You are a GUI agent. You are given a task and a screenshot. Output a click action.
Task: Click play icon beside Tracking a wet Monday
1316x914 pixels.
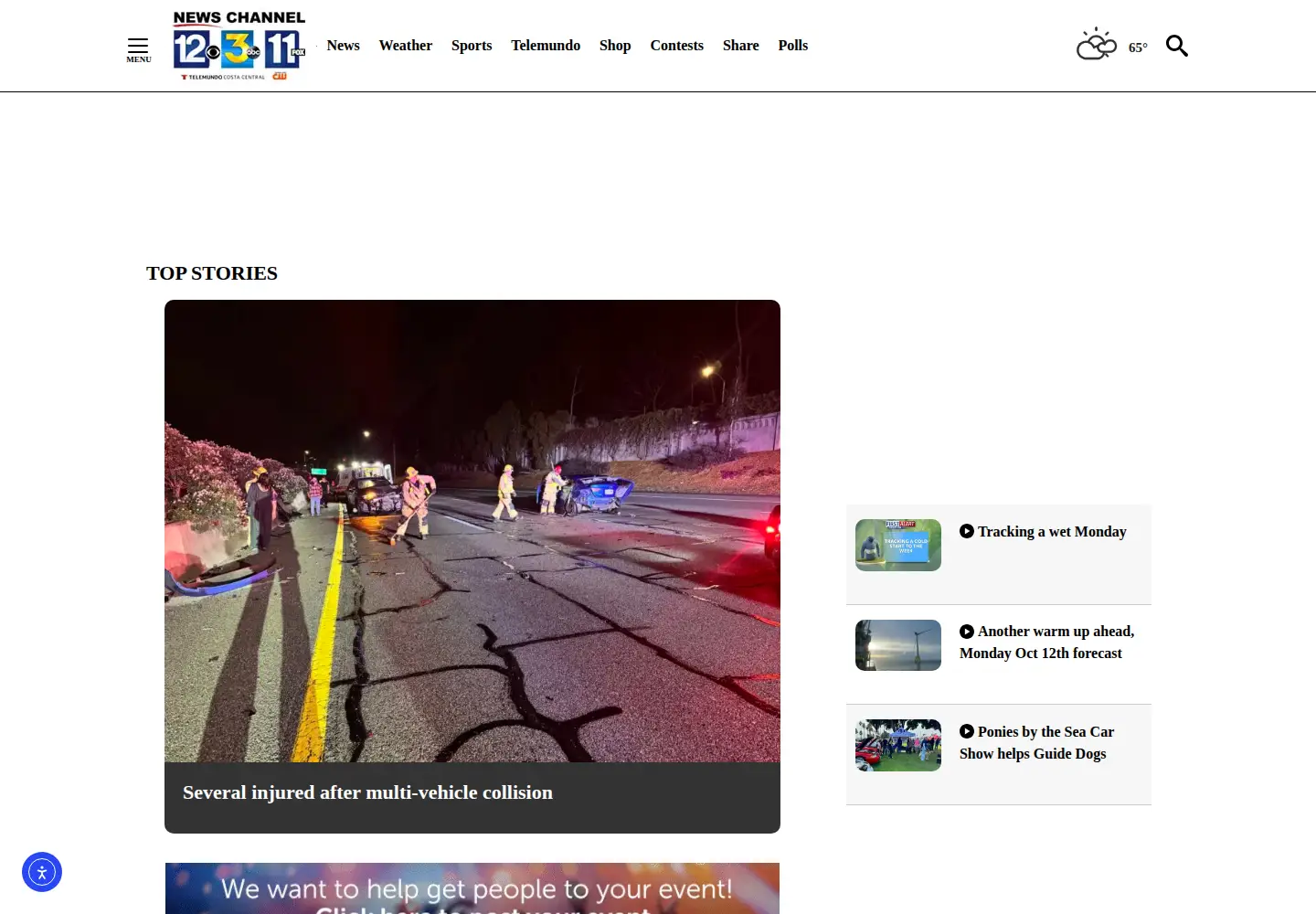(967, 531)
